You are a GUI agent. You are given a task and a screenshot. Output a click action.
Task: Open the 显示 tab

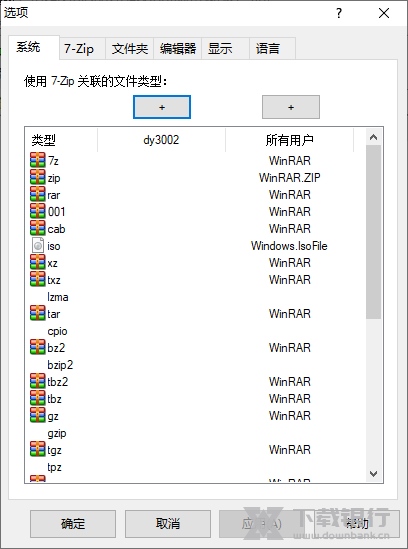click(226, 49)
